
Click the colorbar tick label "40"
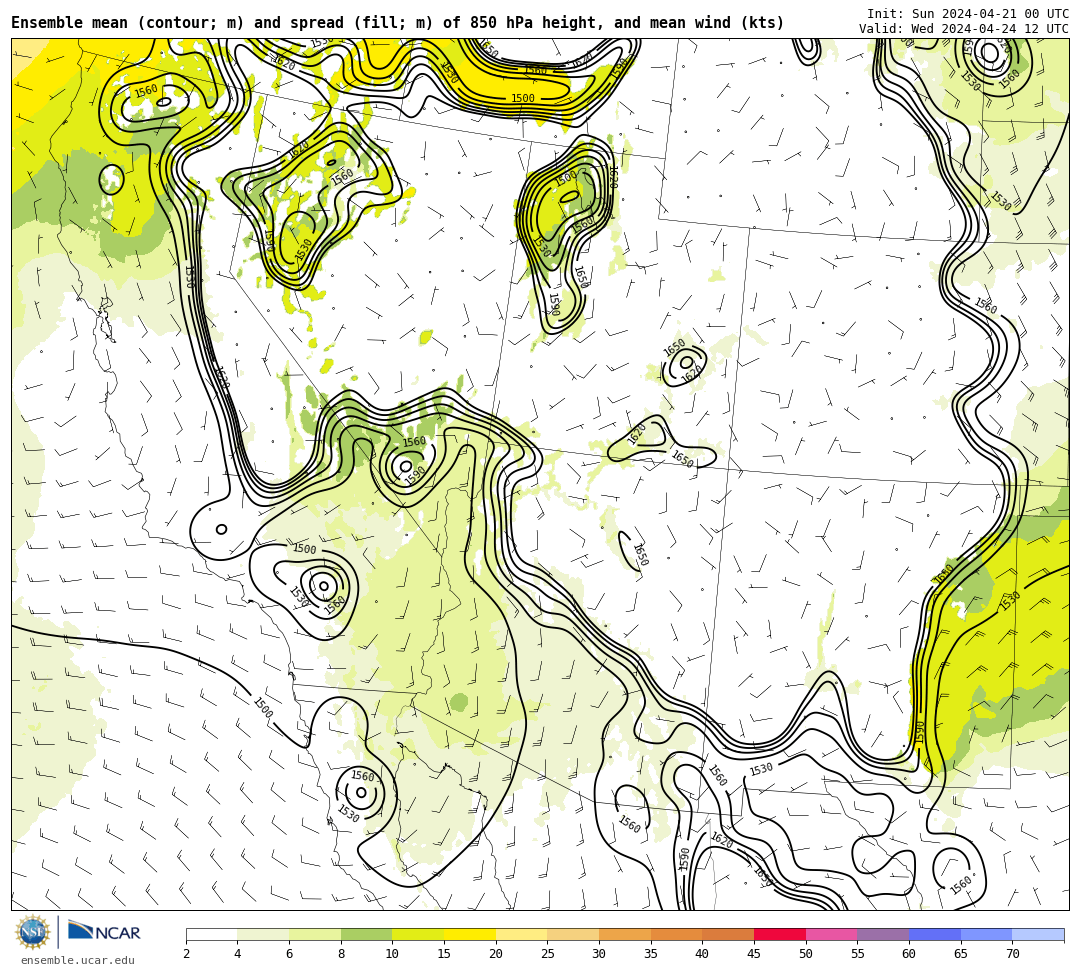point(703,954)
